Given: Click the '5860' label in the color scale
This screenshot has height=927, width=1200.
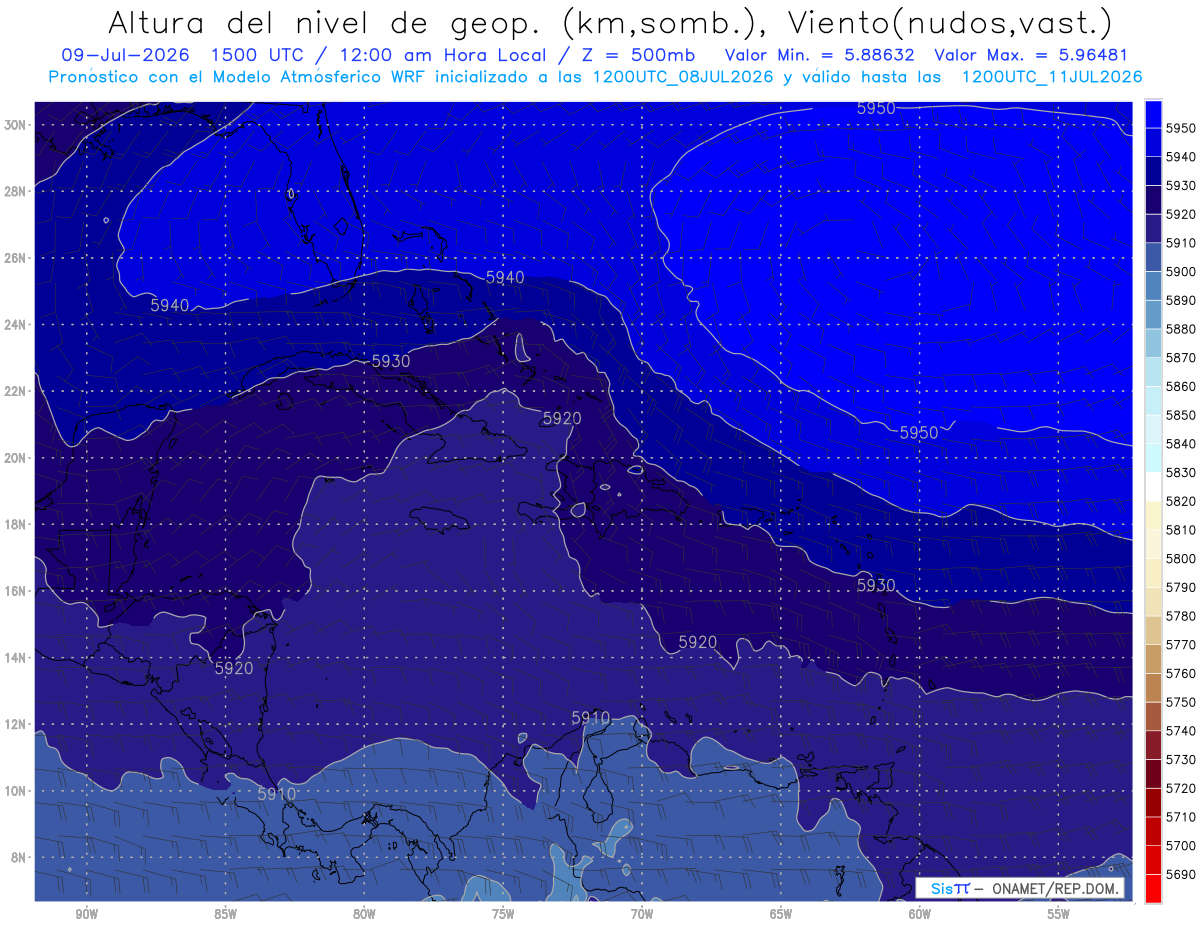Looking at the screenshot, I should pos(1181,386).
